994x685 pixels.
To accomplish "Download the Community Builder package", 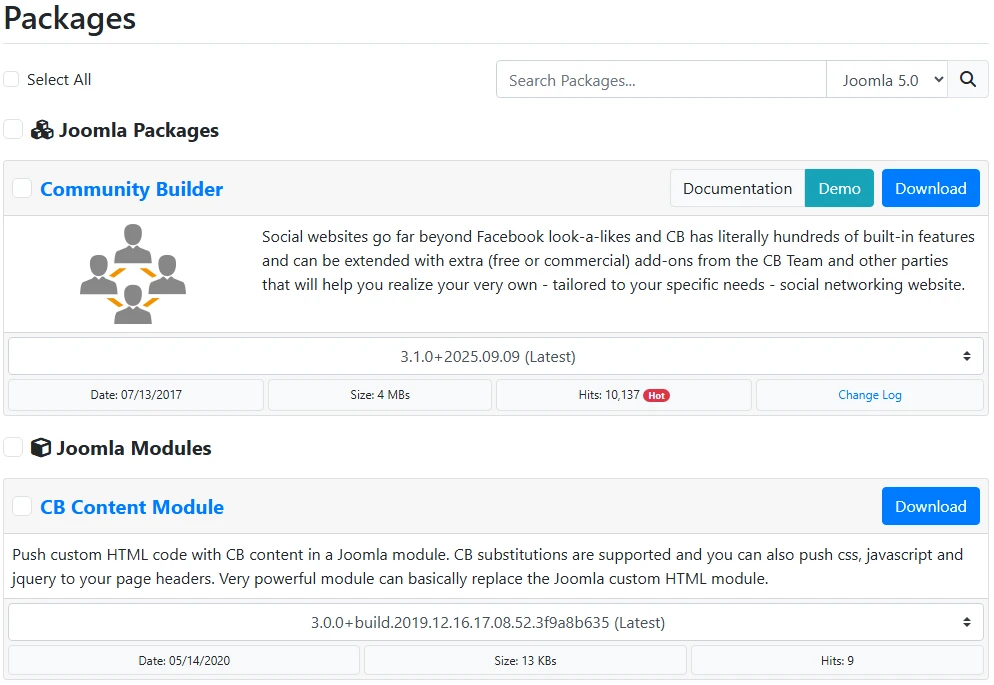I will click(x=930, y=188).
